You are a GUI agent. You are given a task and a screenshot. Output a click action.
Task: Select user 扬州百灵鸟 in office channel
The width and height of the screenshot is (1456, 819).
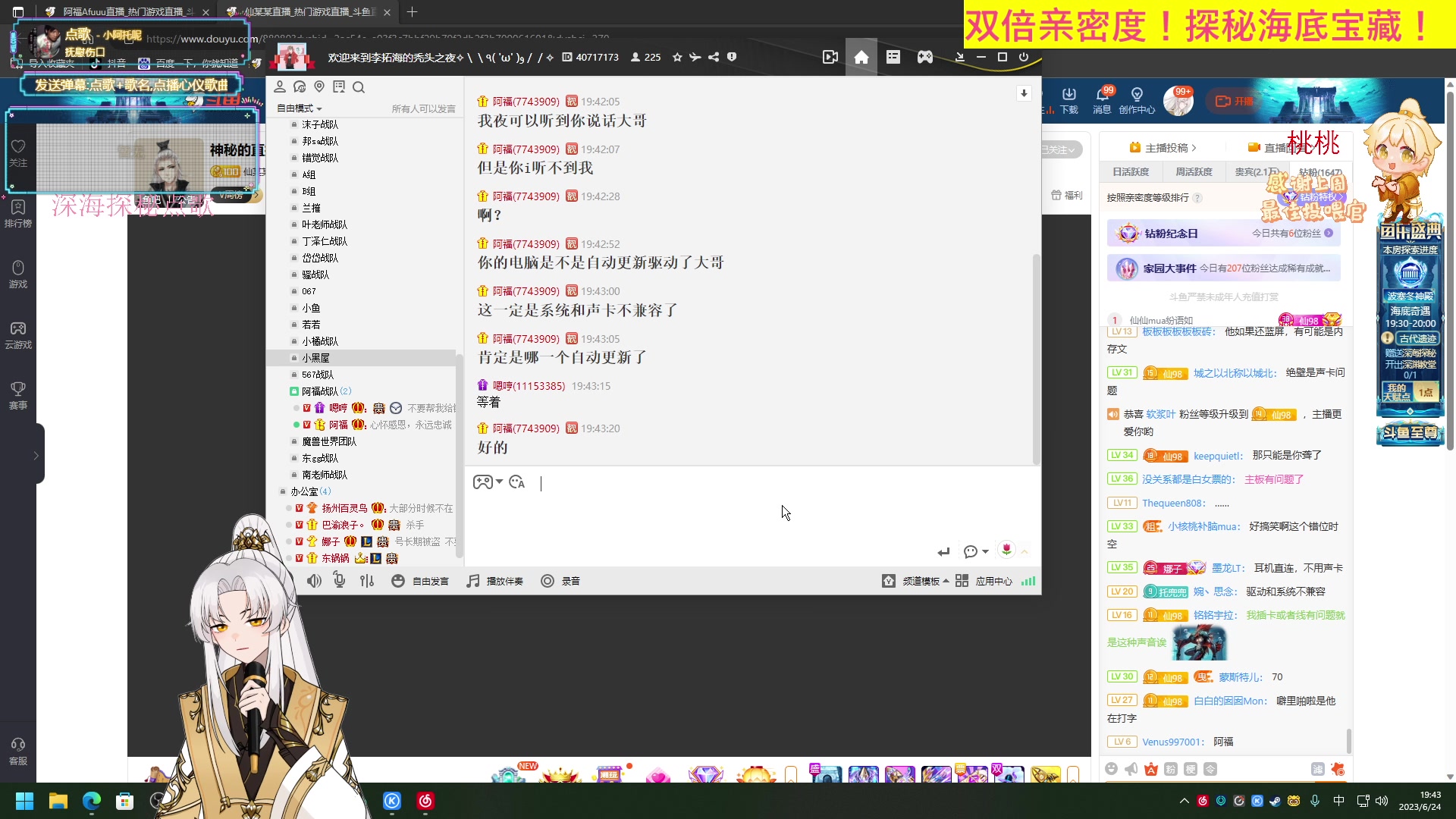tap(344, 508)
